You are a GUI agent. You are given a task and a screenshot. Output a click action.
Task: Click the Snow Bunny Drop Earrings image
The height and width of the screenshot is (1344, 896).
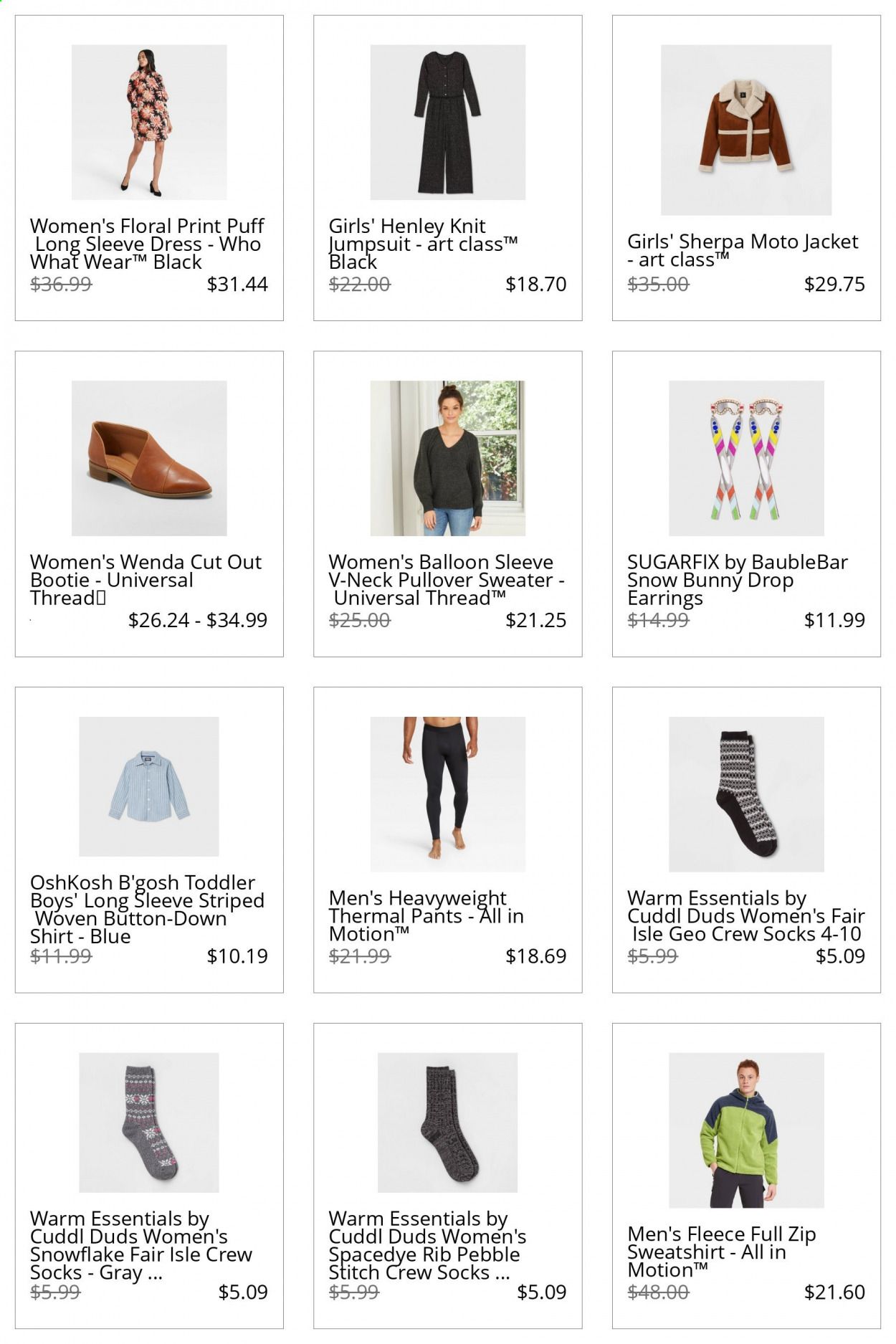(x=746, y=458)
